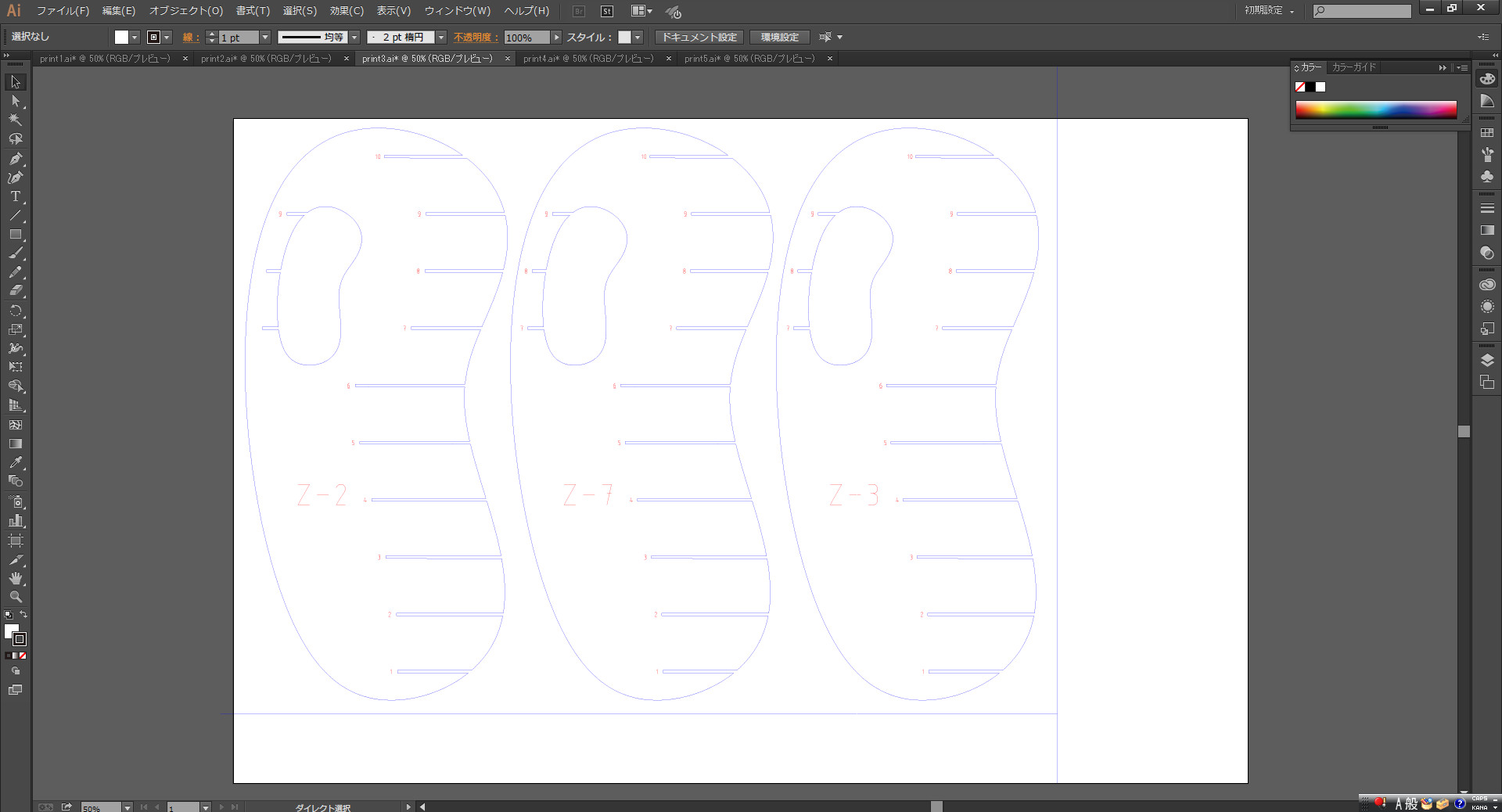Open the Layers panel icon in dock

click(x=1487, y=360)
